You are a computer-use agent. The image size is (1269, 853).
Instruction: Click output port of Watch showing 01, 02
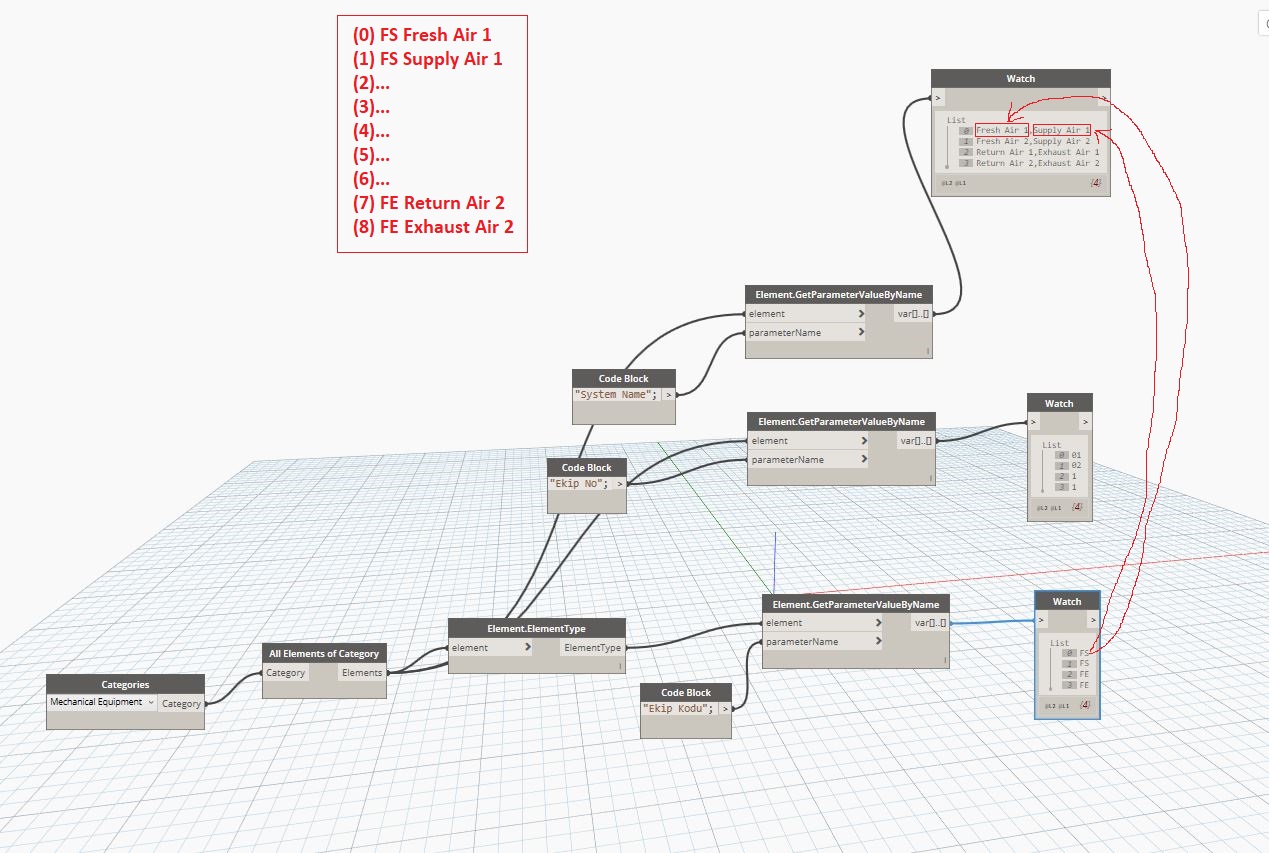[x=1085, y=422]
